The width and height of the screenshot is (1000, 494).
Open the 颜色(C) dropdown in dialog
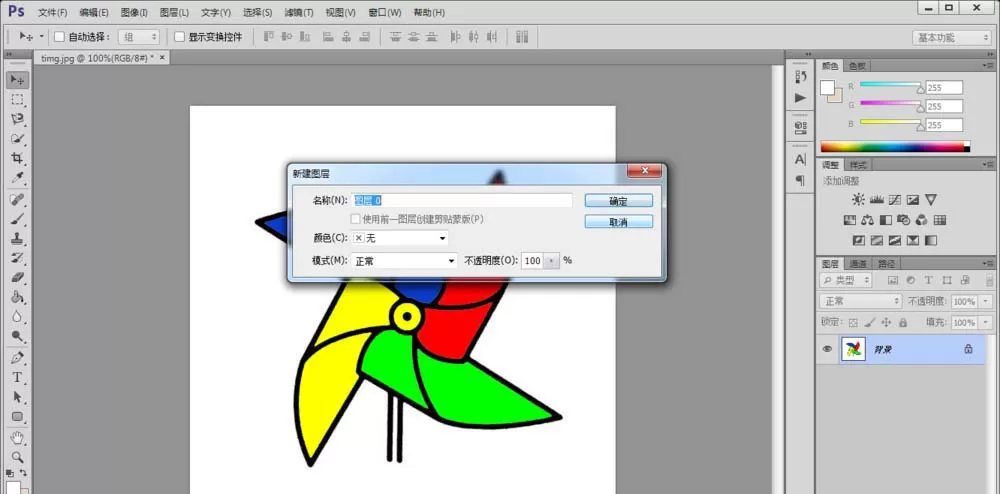[x=400, y=238]
